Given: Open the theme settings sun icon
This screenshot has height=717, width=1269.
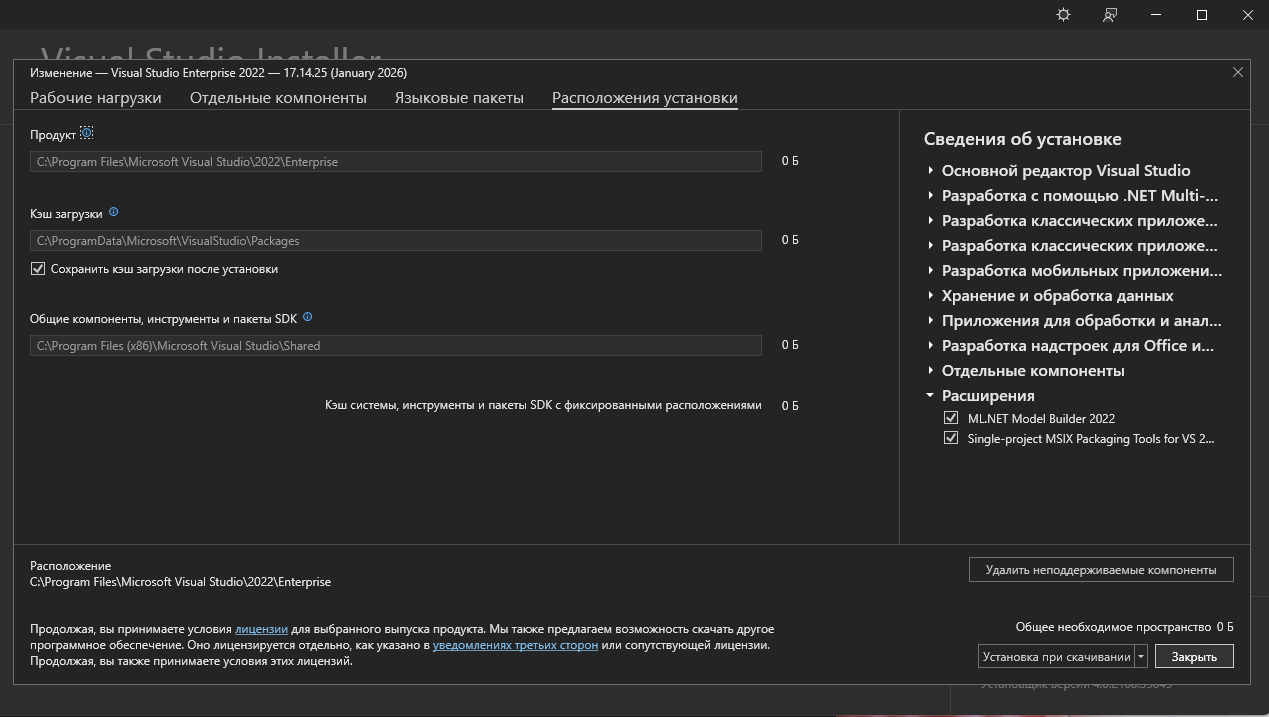Looking at the screenshot, I should click(x=1063, y=15).
